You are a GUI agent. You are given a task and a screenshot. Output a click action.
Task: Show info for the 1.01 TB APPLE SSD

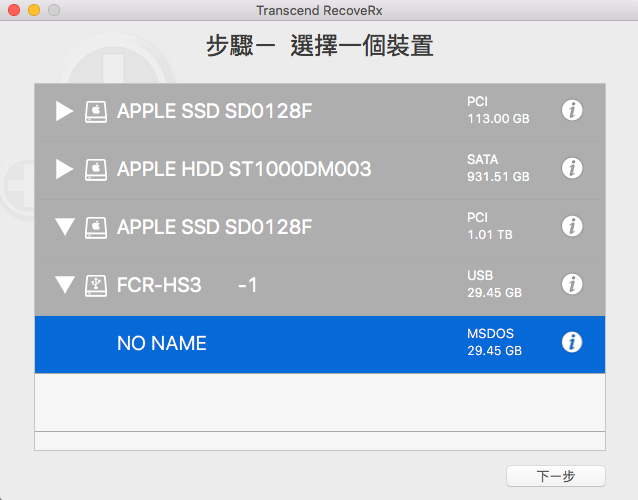pyautogui.click(x=572, y=226)
